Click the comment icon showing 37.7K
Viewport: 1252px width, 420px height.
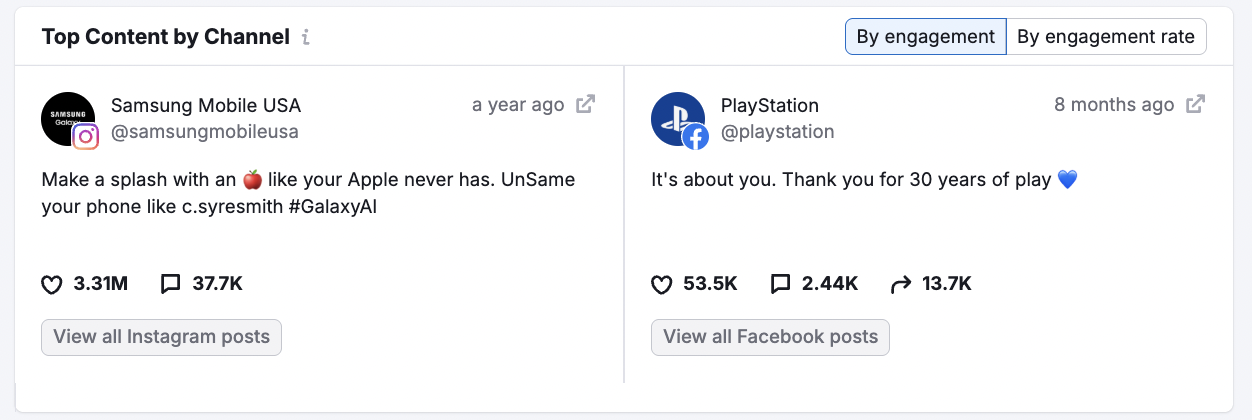170,284
